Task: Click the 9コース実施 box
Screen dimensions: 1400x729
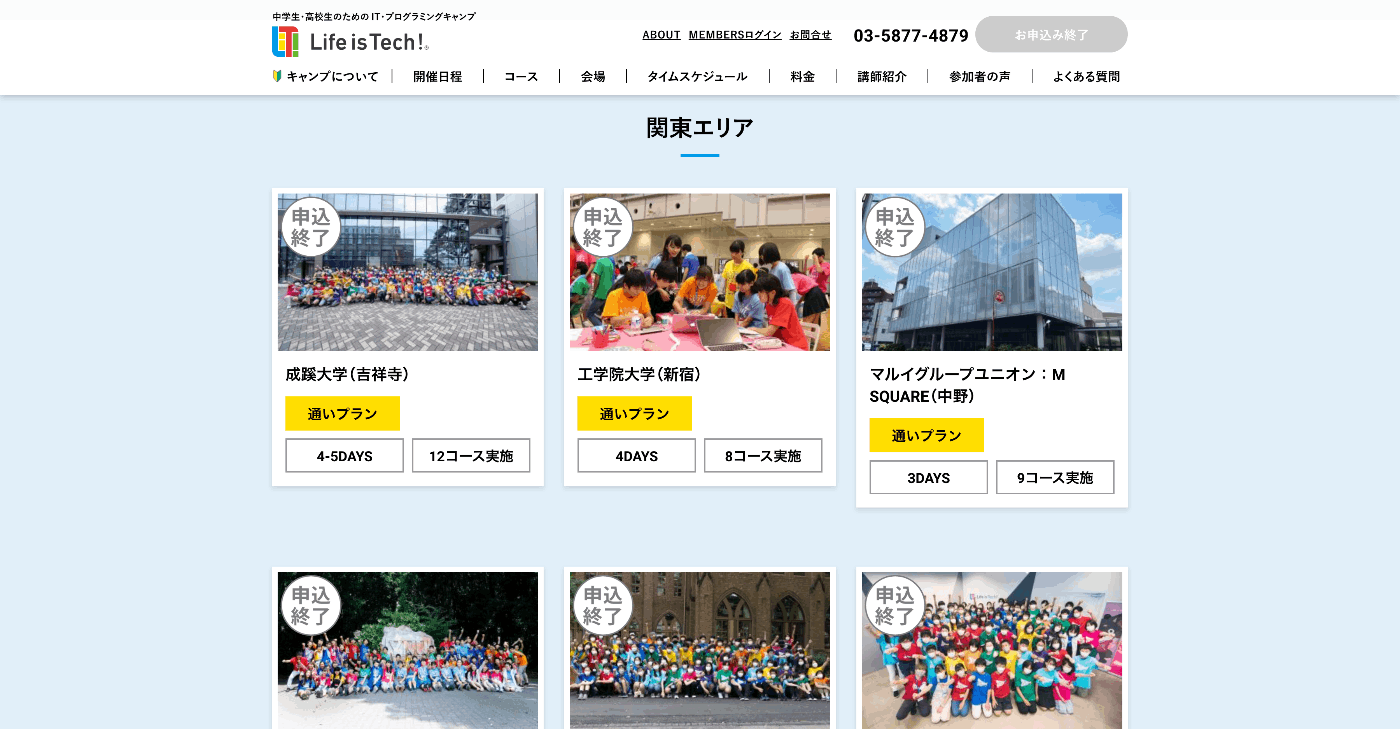Action: [1055, 477]
